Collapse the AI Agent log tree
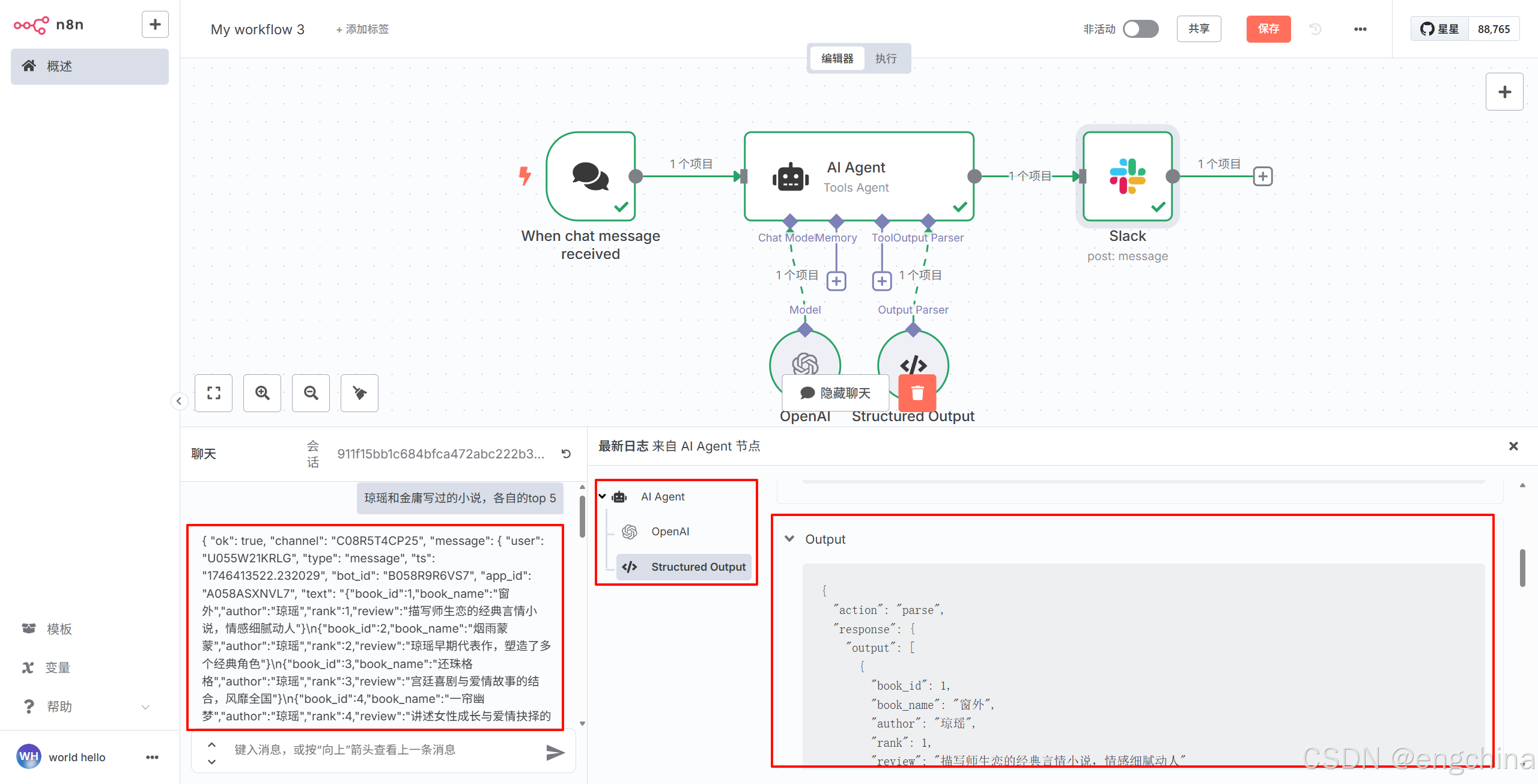This screenshot has width=1538, height=784. coord(603,496)
